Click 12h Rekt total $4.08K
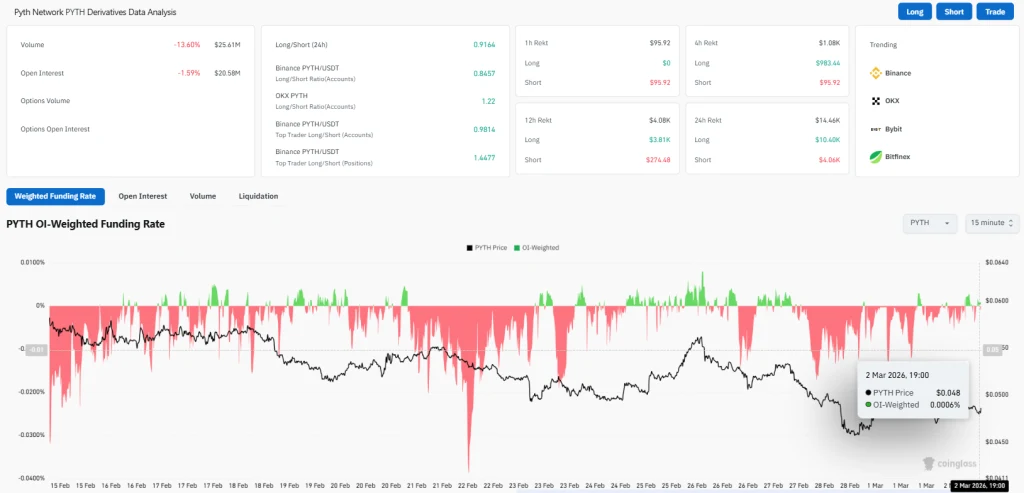Viewport: 1024px width, 493px height. point(660,120)
